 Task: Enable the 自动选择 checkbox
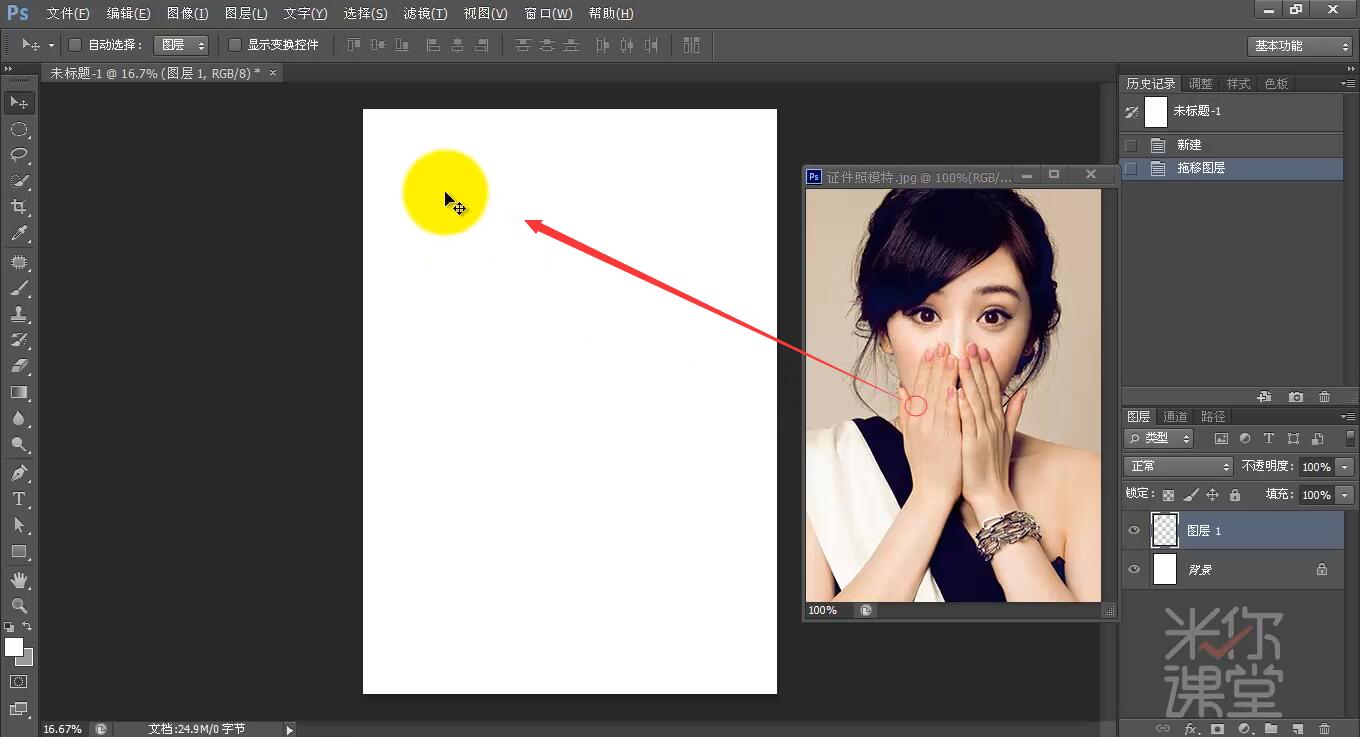point(75,45)
